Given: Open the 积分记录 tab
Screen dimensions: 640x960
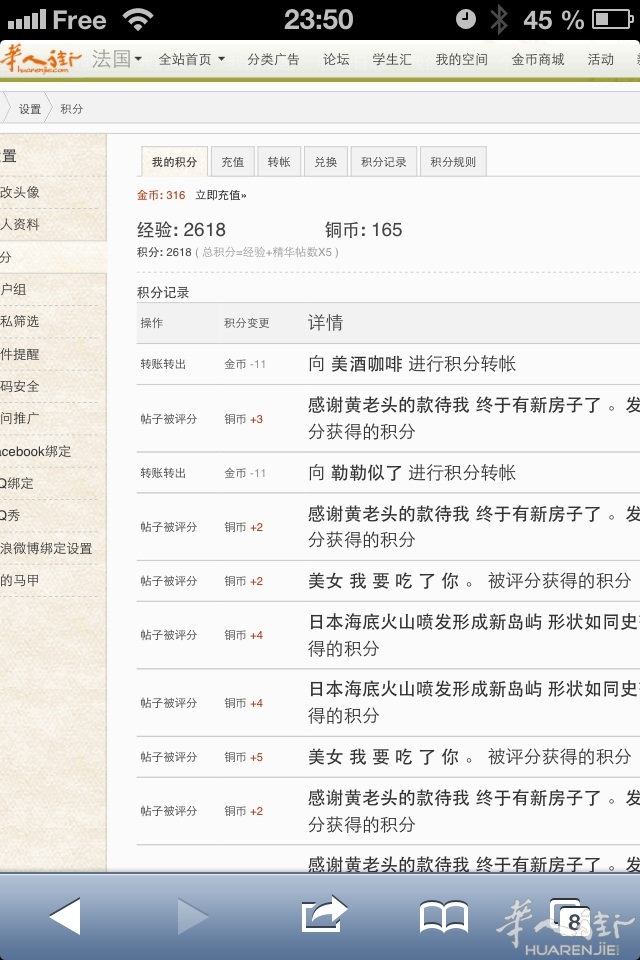Looking at the screenshot, I should pyautogui.click(x=383, y=162).
